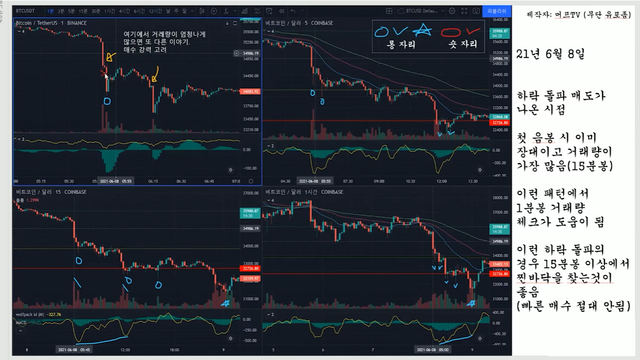Click the time axis settings circle in BINANCE chart
Screen dimensions: 640x360
coord(251,181)
